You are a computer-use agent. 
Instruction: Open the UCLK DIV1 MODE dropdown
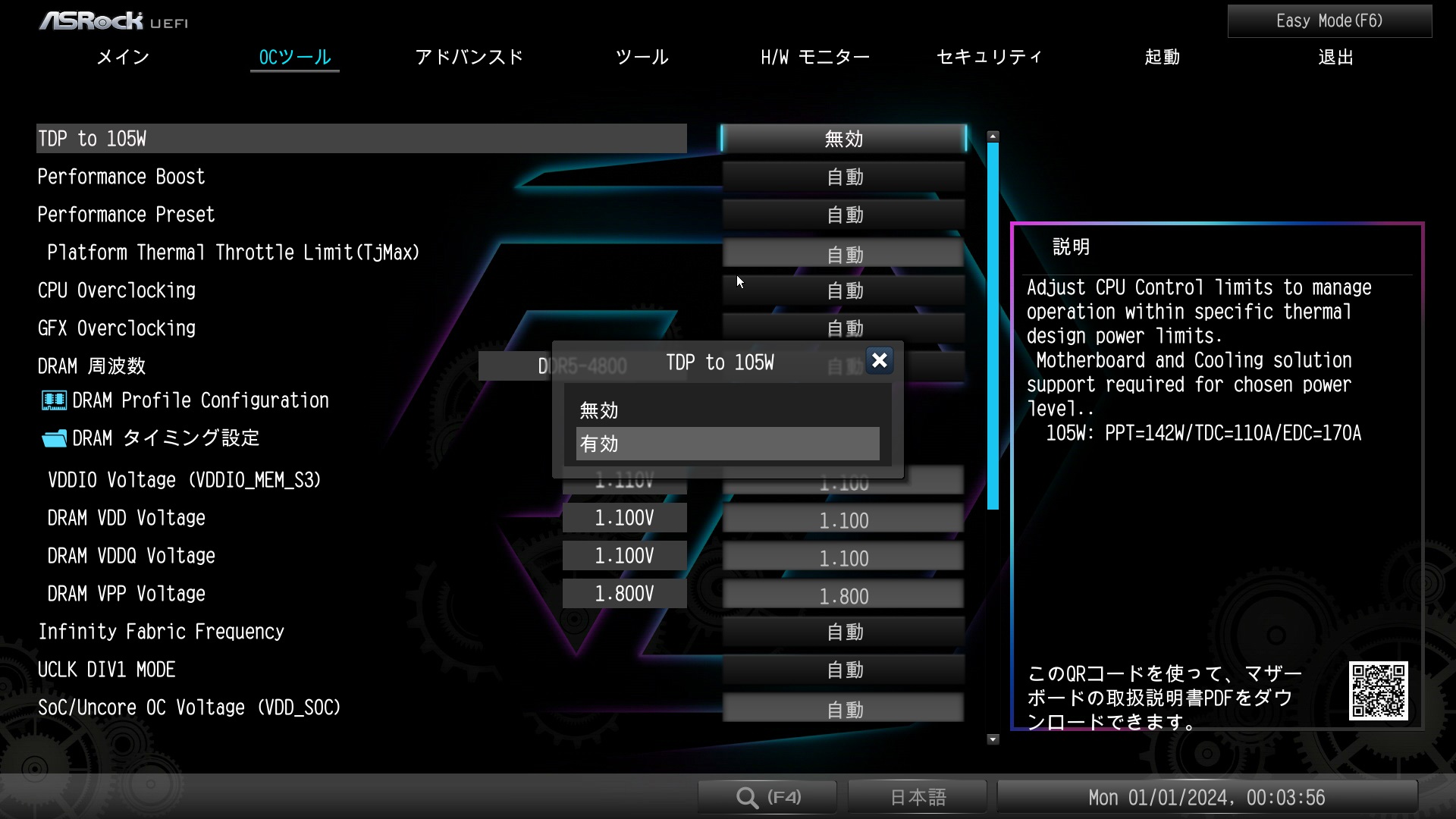pyautogui.click(x=843, y=670)
